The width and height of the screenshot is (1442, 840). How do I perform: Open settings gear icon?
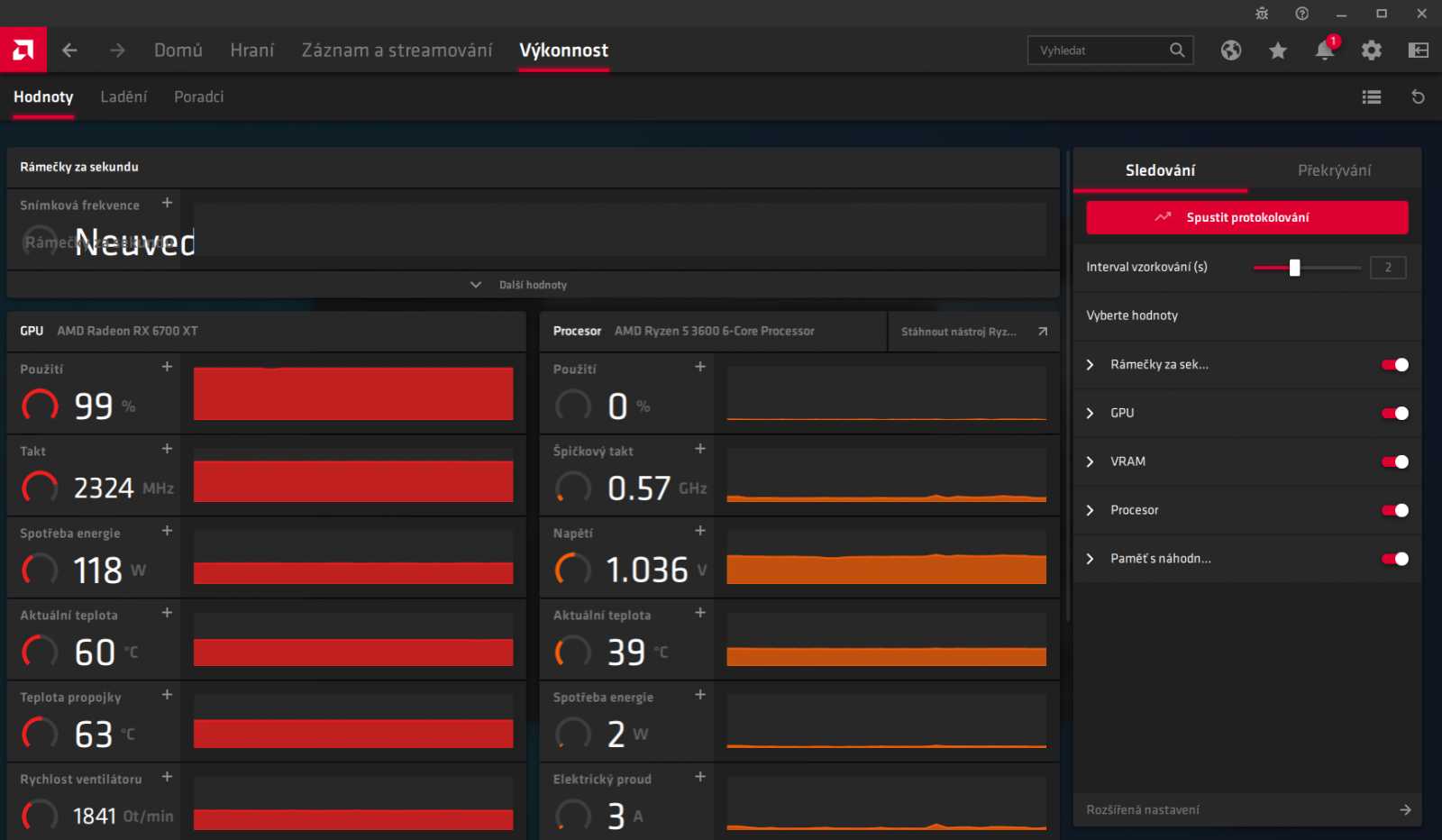coord(1372,50)
